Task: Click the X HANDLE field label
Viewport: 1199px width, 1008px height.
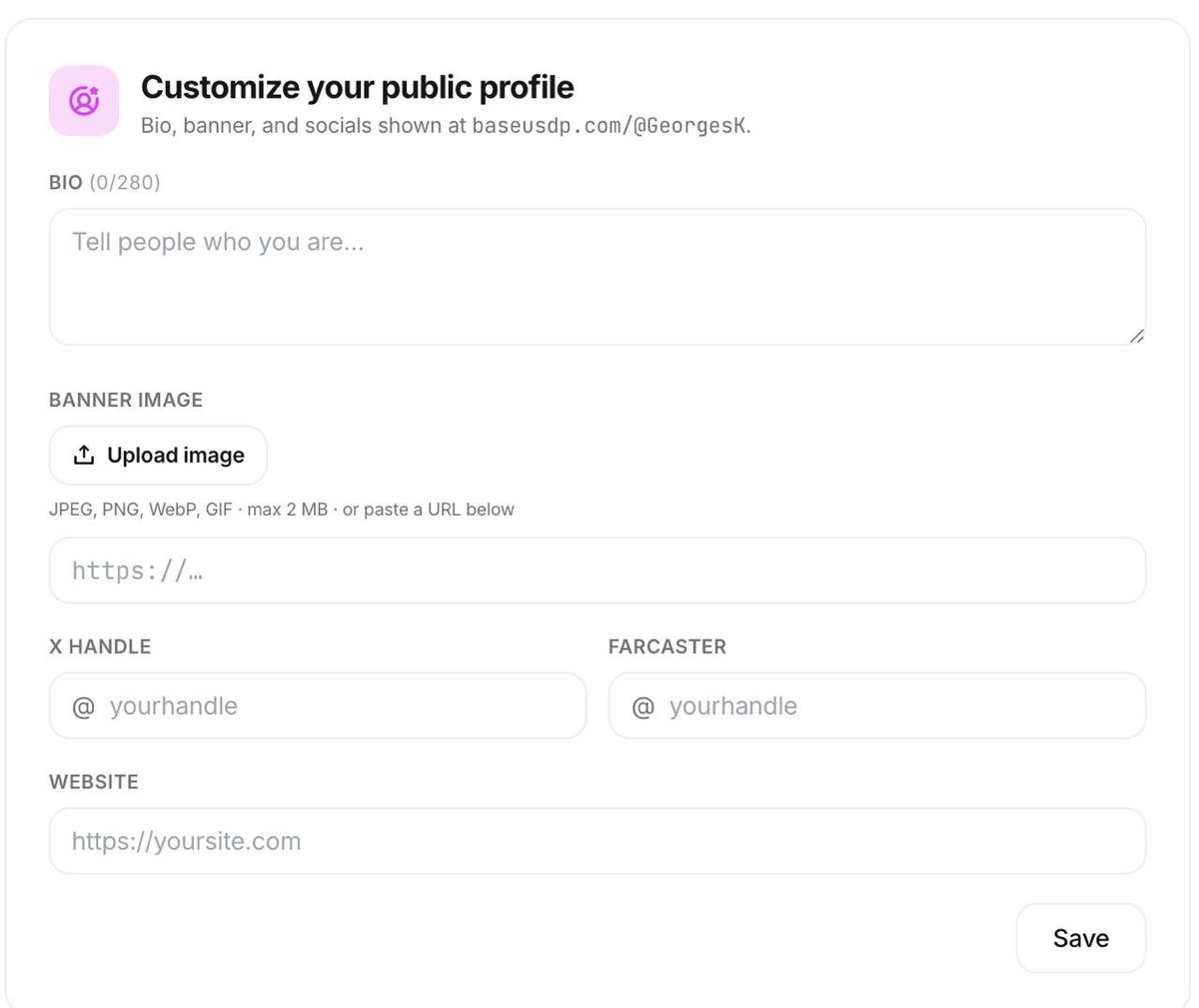Action: click(x=100, y=646)
